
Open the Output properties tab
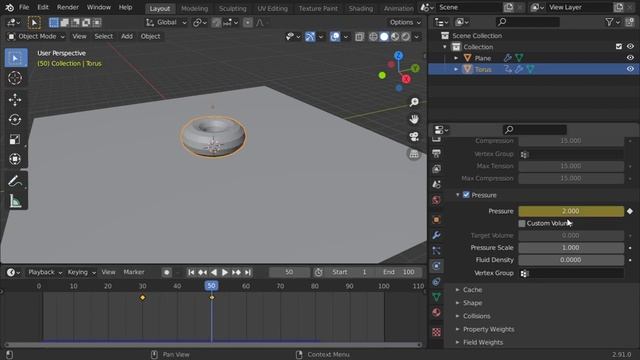coord(436,153)
